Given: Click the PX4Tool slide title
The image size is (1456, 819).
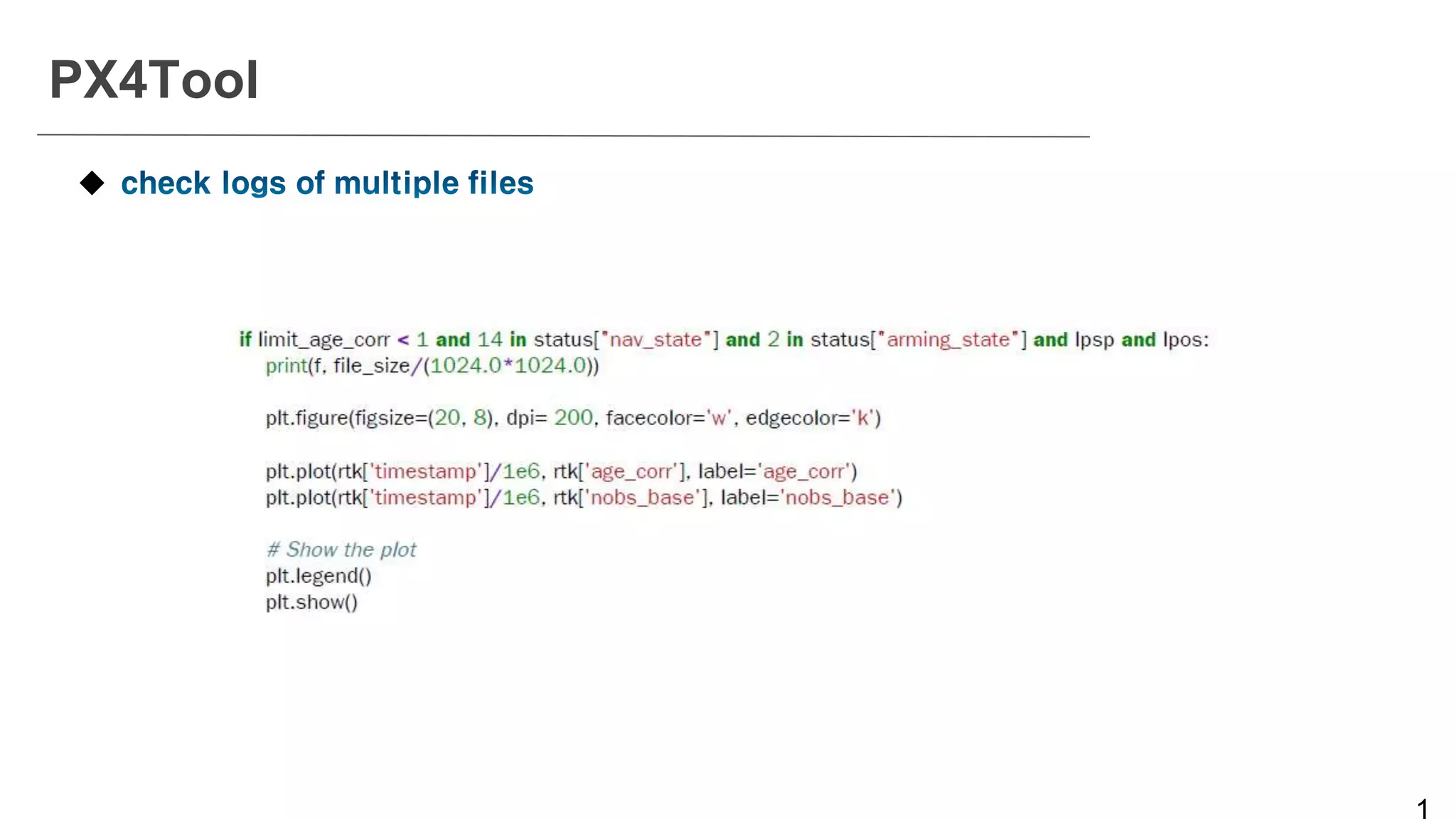Looking at the screenshot, I should coord(154,80).
